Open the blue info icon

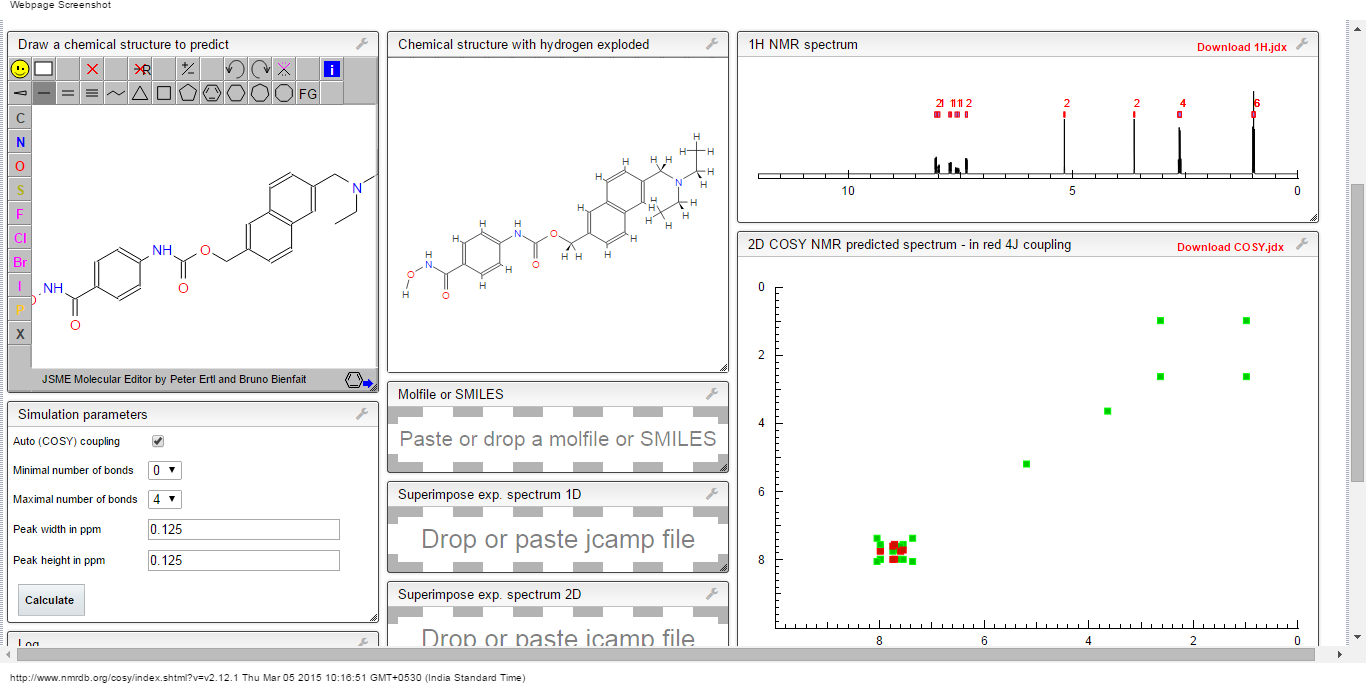(x=332, y=69)
